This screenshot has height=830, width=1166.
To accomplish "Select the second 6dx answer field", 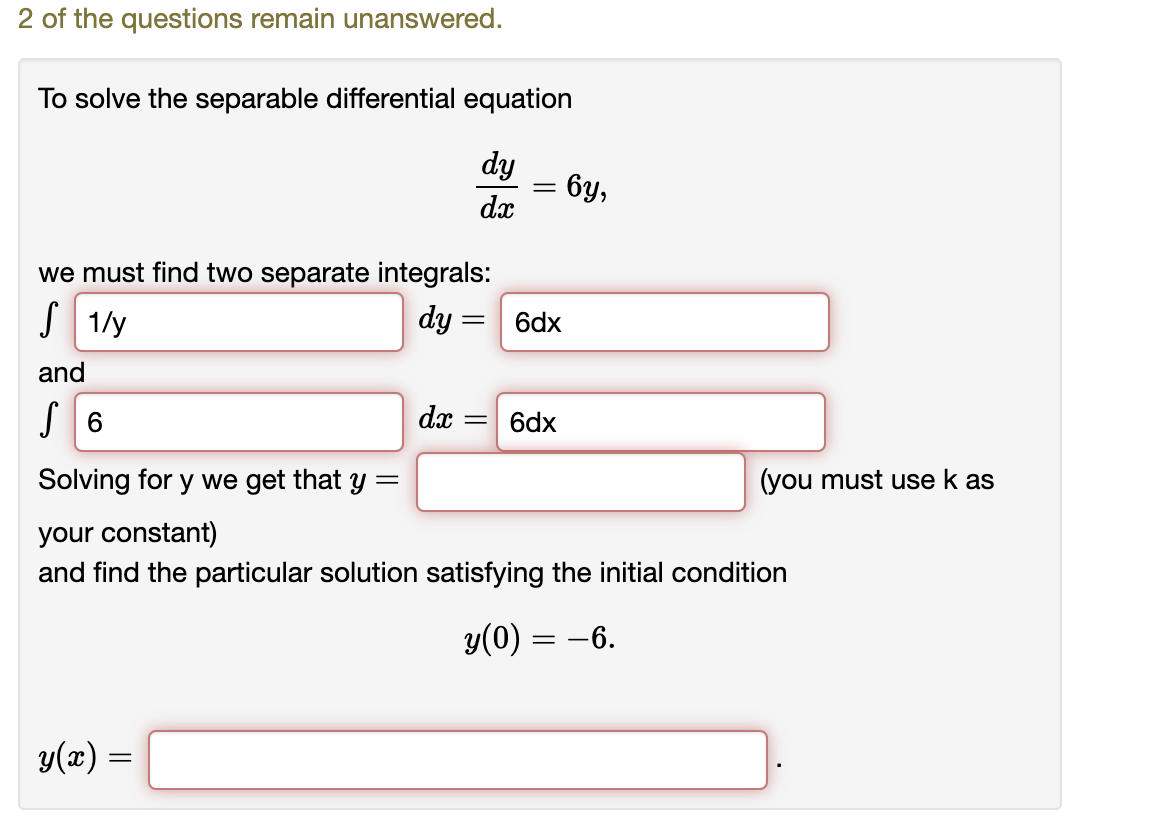I will click(x=663, y=422).
